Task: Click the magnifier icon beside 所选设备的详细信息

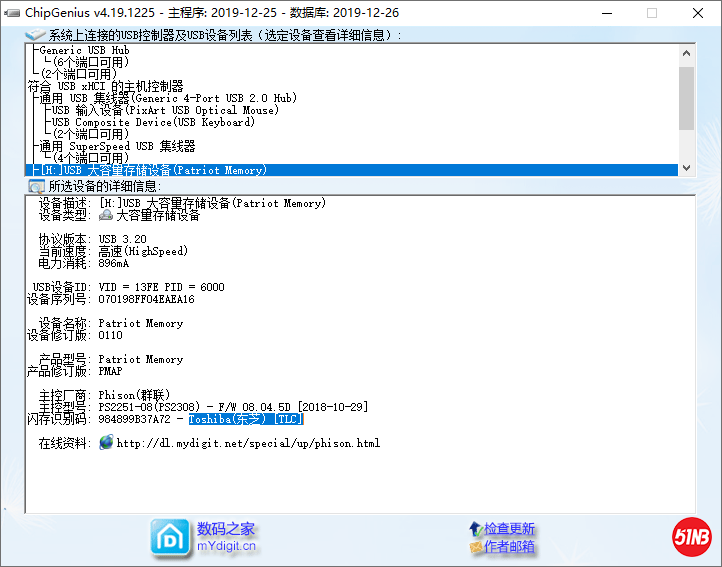Action: tap(36, 187)
